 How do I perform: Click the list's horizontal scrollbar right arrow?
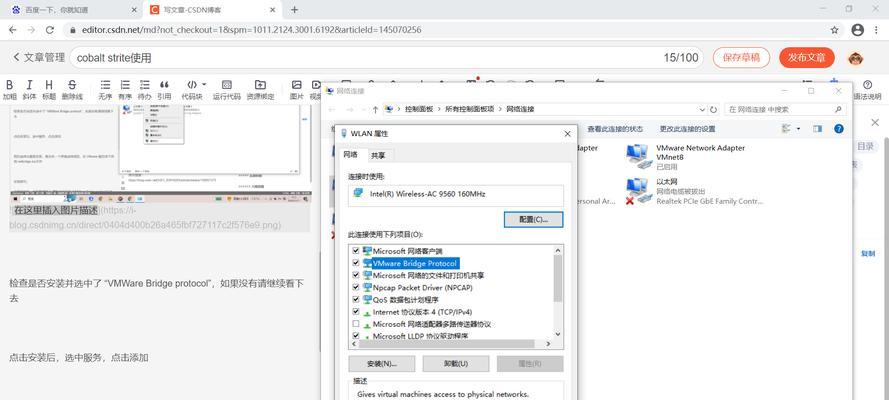click(548, 344)
